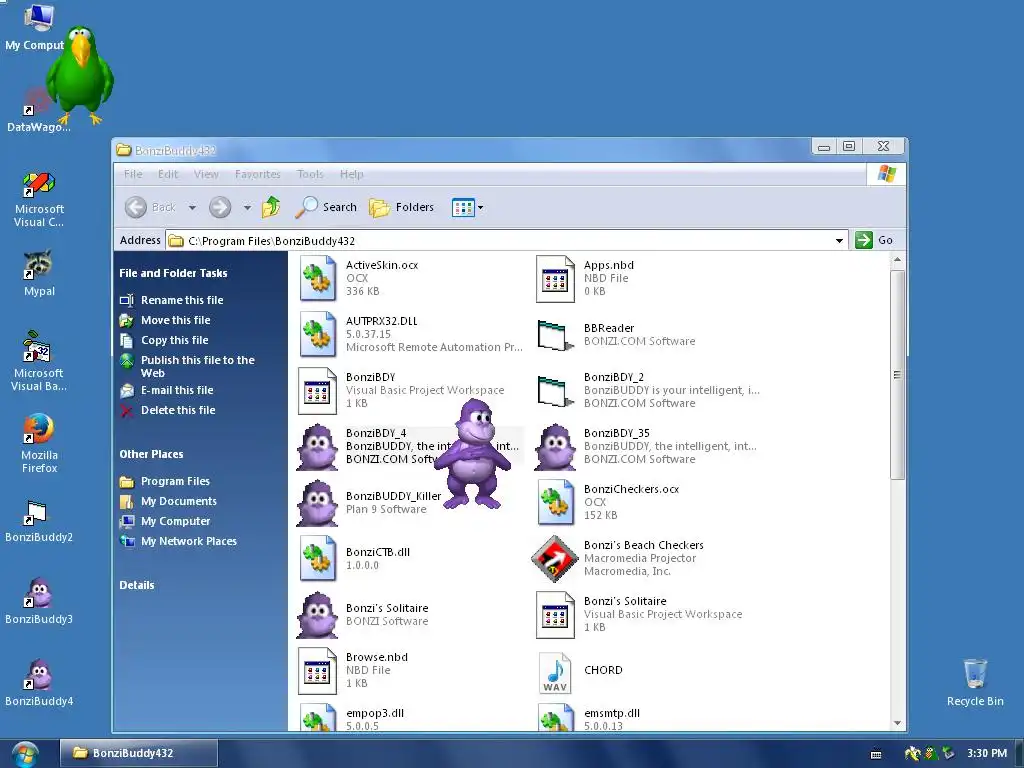Click Publish this file to the Web
The width and height of the screenshot is (1024, 768).
[x=198, y=366]
